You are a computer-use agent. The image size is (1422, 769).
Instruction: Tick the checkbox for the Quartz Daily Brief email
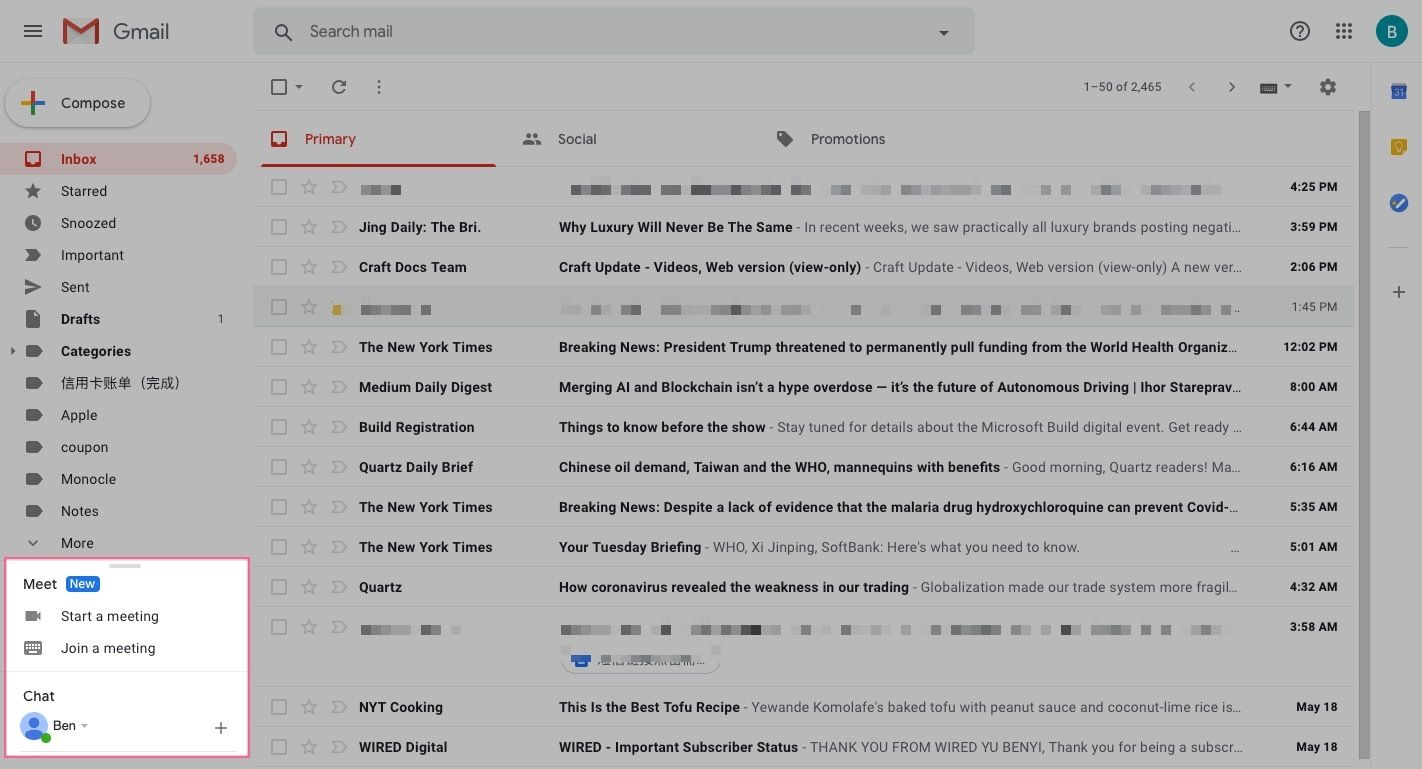279,467
